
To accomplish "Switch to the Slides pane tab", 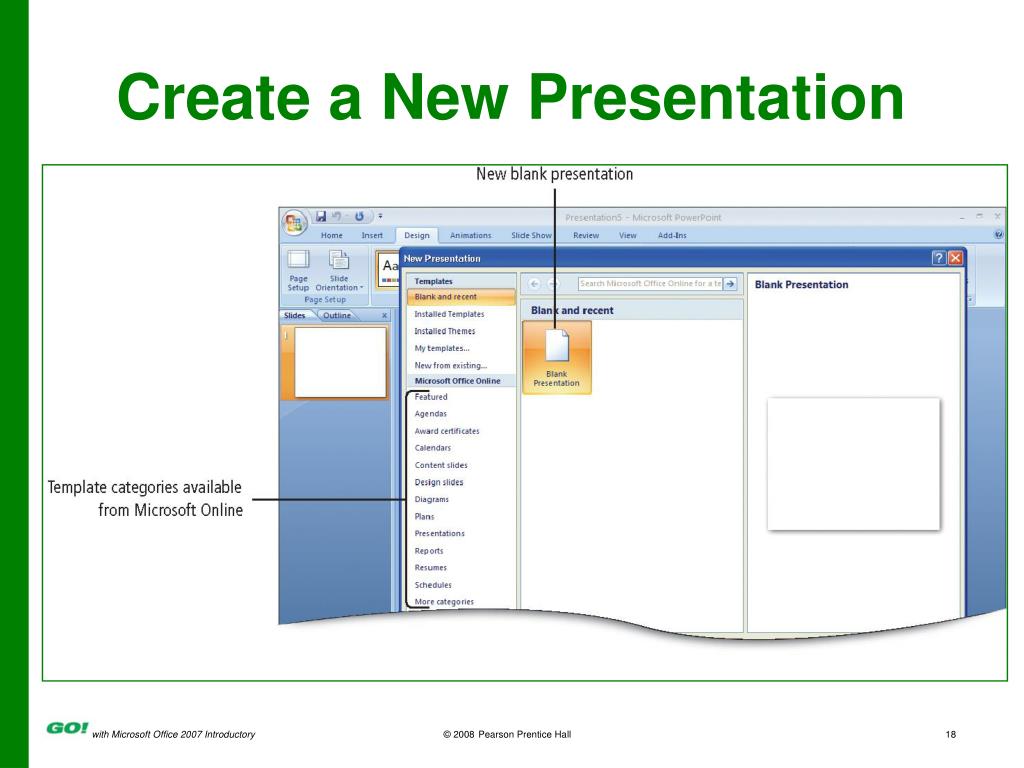I will (295, 315).
